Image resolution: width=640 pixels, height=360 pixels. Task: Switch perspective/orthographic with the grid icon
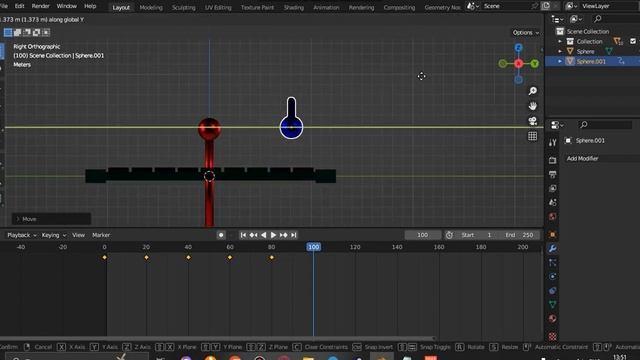click(x=533, y=136)
